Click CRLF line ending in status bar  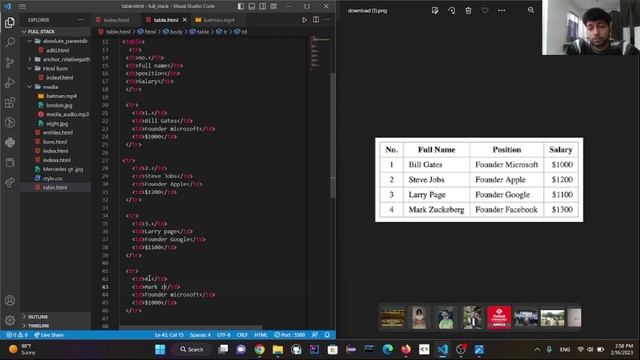tap(242, 335)
